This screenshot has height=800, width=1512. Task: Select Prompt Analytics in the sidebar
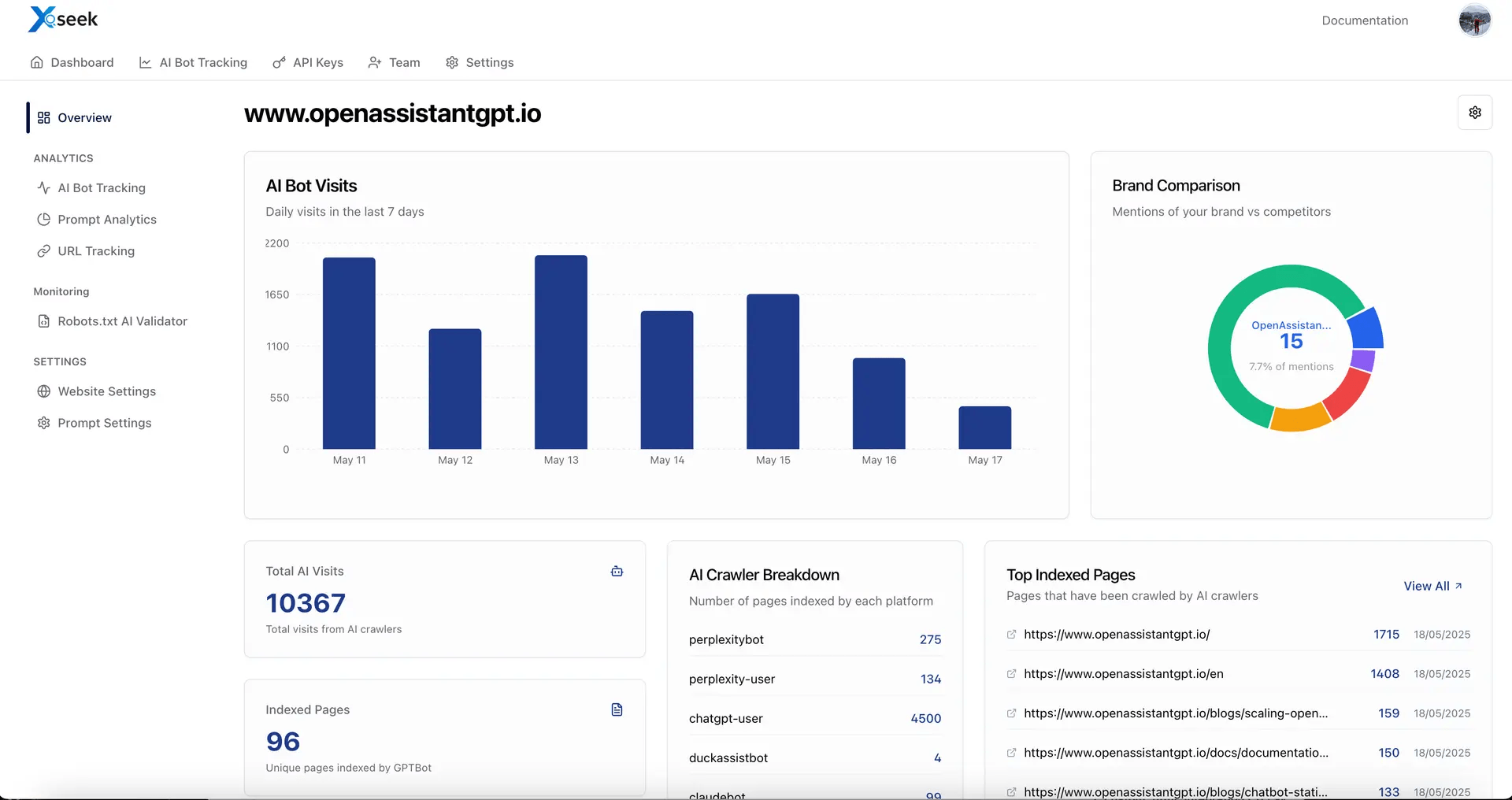[x=106, y=220]
